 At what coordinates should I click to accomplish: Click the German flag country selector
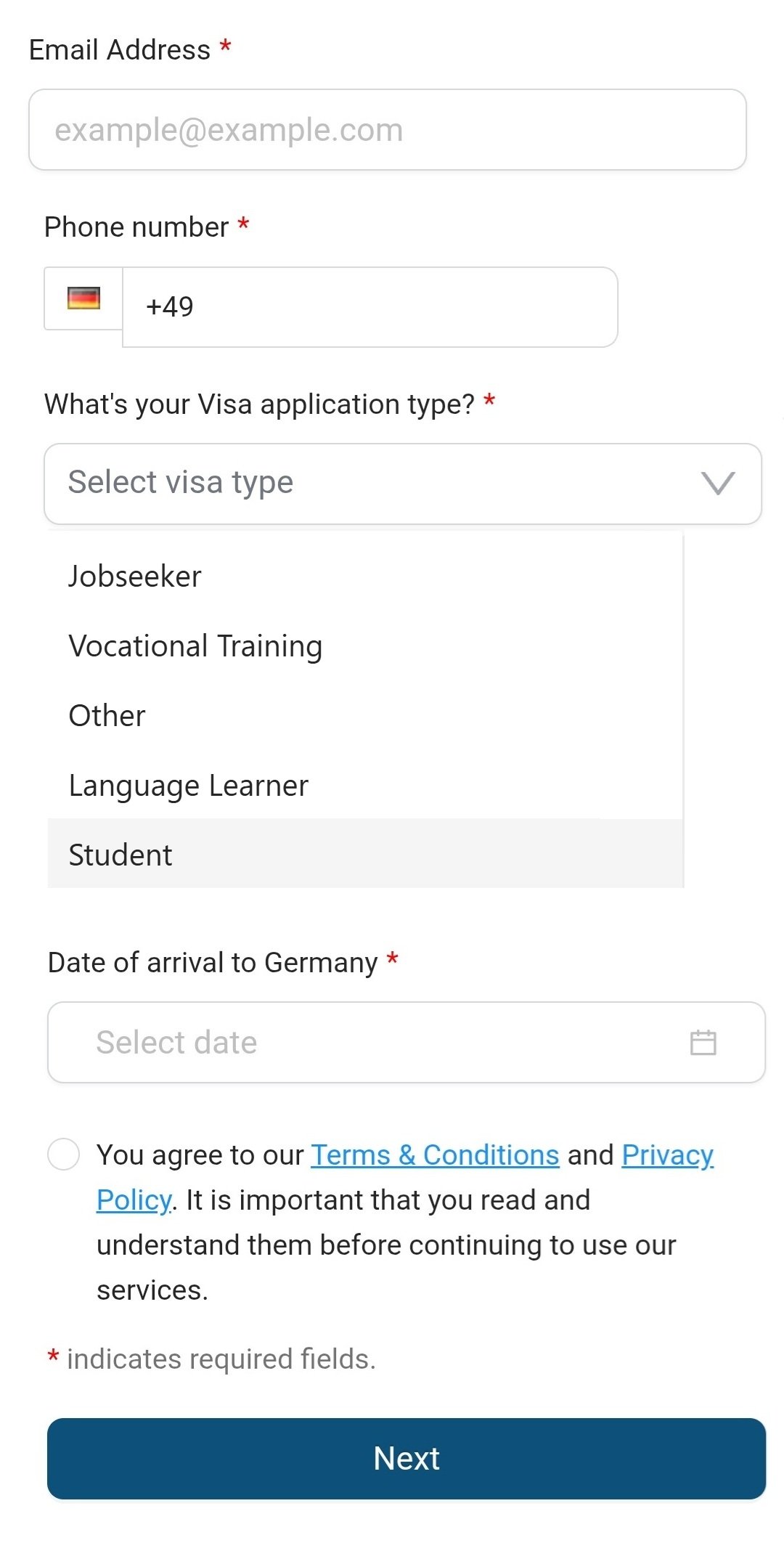click(83, 298)
